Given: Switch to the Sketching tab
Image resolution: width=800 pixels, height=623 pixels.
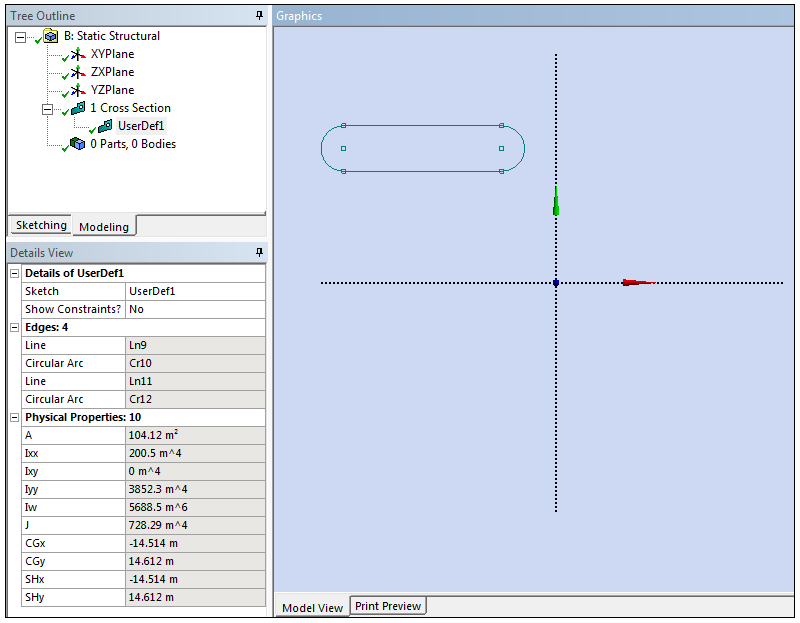Looking at the screenshot, I should coord(41,226).
